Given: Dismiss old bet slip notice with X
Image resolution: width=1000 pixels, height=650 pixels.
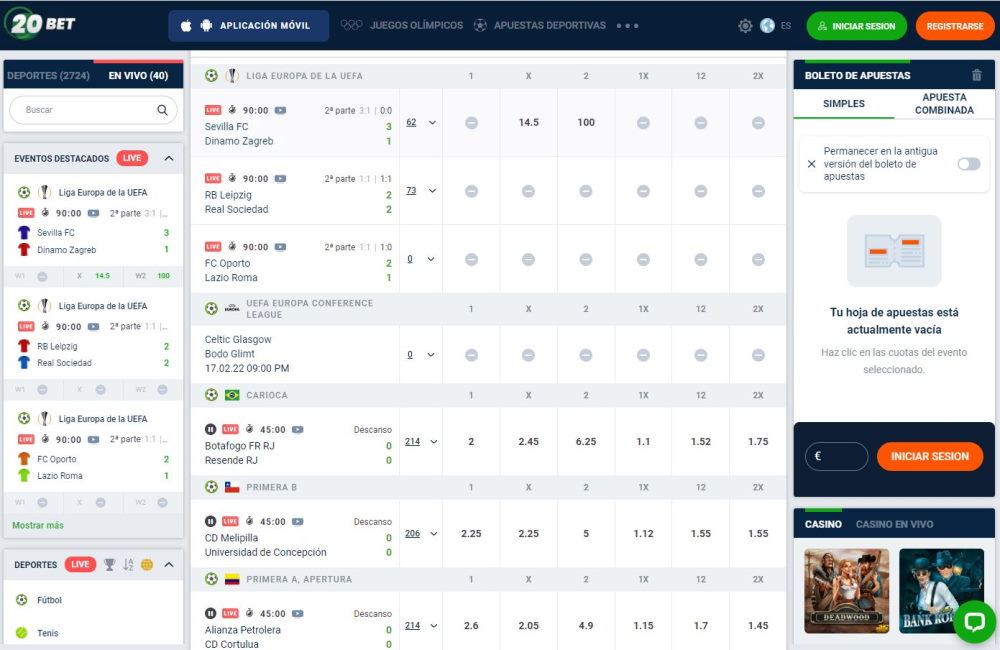Looking at the screenshot, I should [811, 164].
